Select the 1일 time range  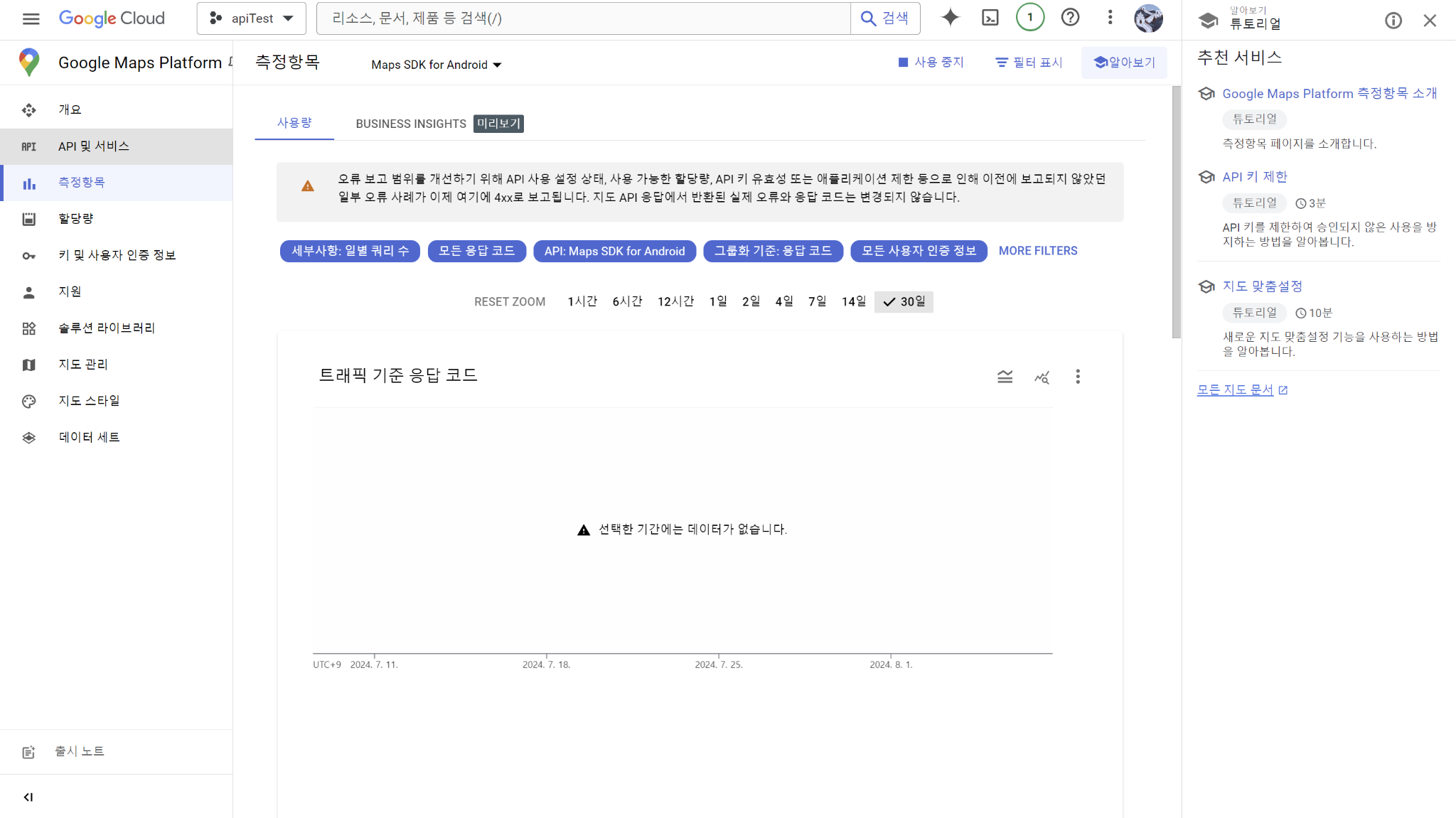coord(718,302)
